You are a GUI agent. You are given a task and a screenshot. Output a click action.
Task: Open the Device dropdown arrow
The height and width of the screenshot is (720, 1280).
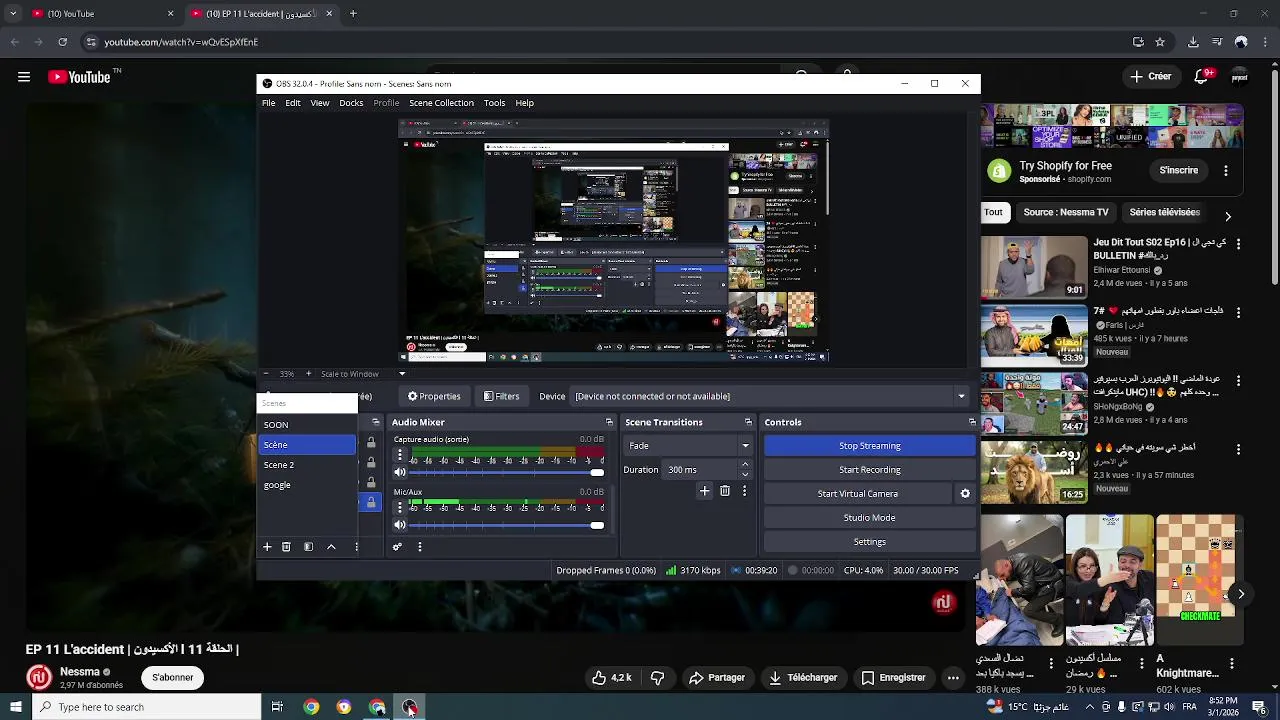[x=961, y=396]
